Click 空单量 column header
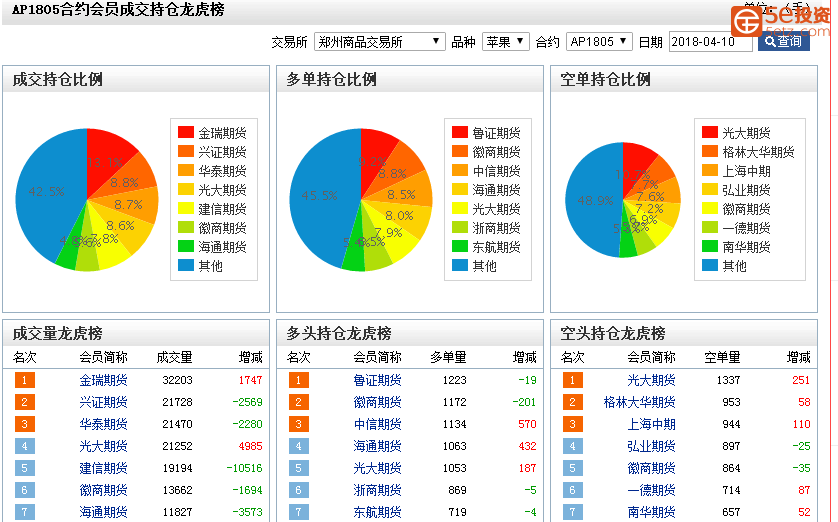 point(722,357)
